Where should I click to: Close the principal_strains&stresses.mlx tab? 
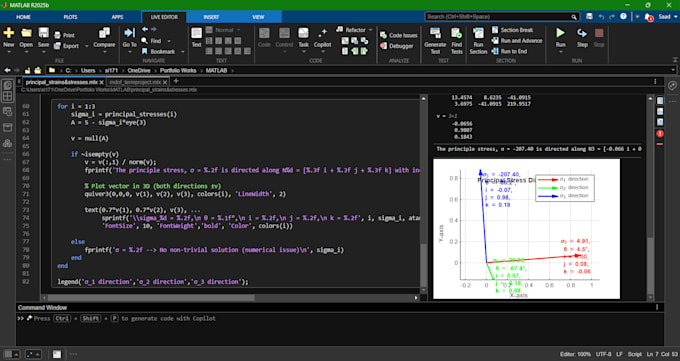101,82
